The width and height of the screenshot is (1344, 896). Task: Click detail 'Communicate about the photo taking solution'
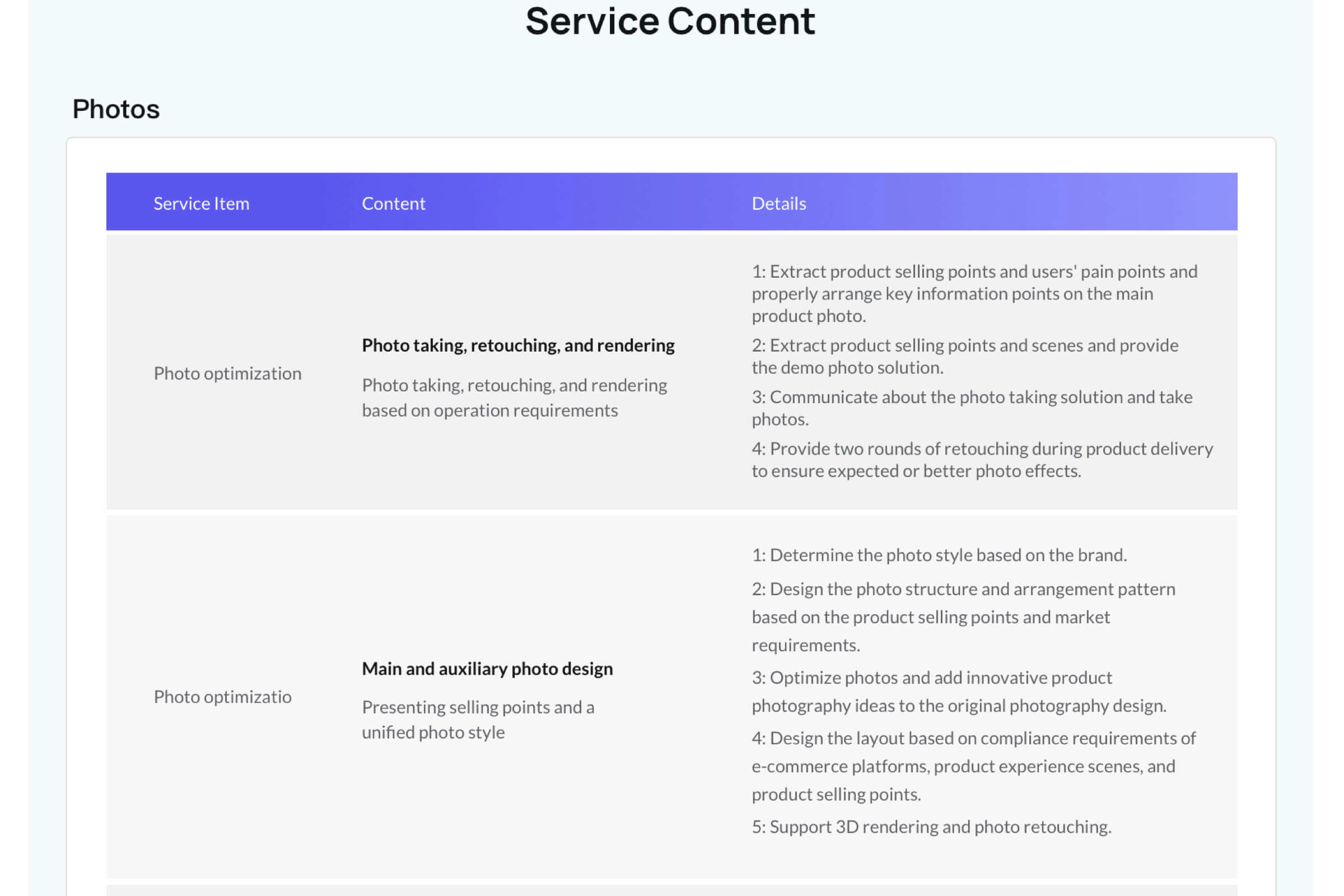(972, 408)
